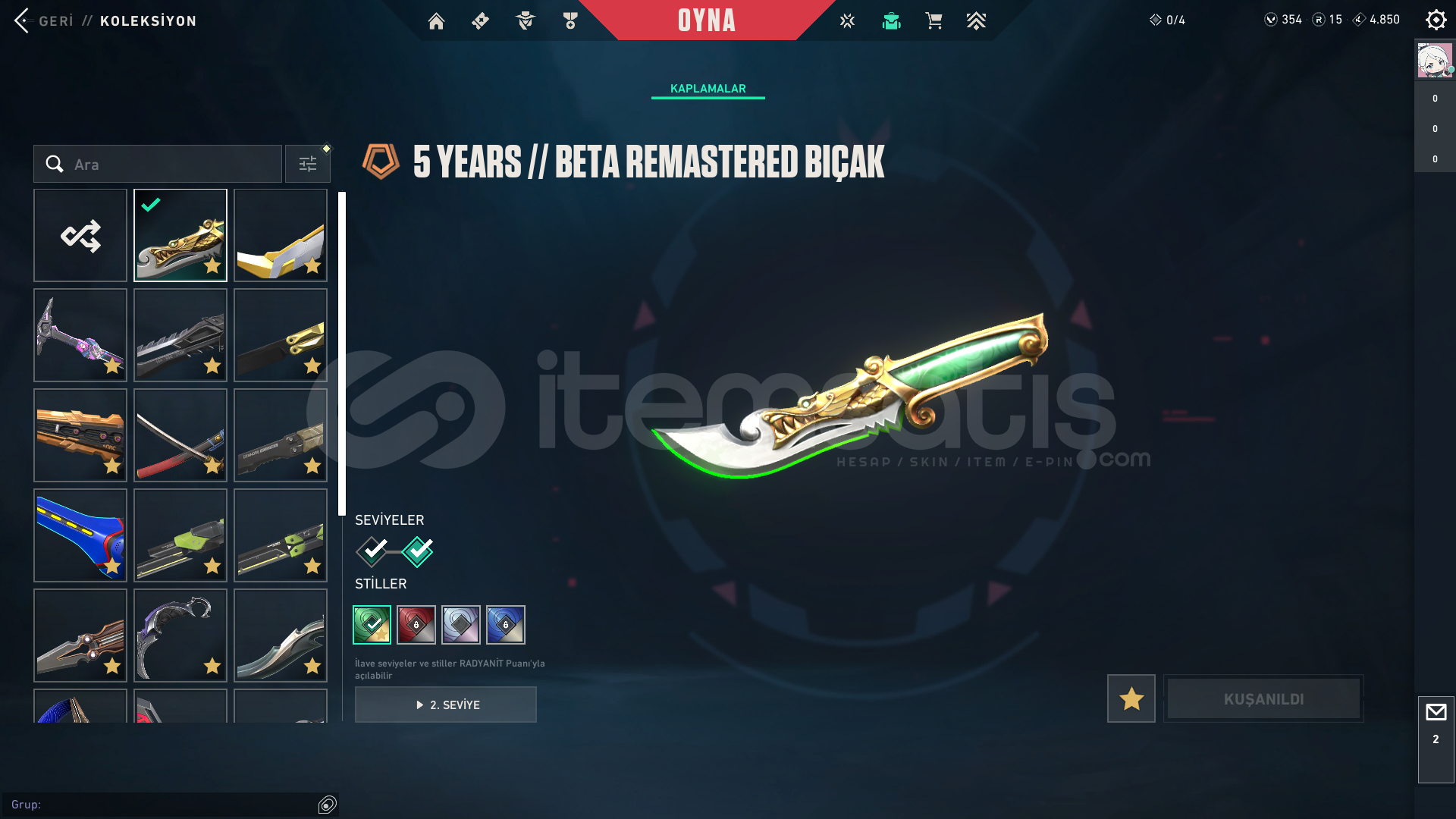Click the KUŞANILDI equip button
The width and height of the screenshot is (1456, 819).
click(1263, 698)
